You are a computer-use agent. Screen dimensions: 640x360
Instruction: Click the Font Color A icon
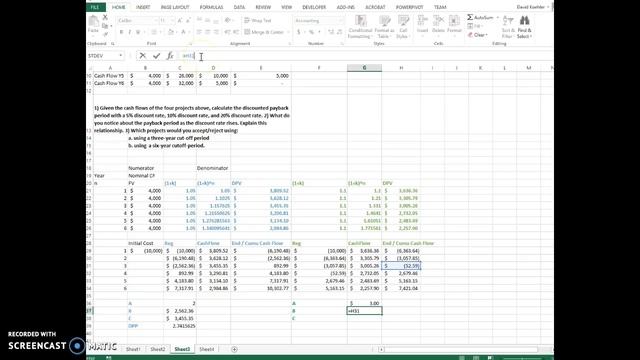coord(183,32)
